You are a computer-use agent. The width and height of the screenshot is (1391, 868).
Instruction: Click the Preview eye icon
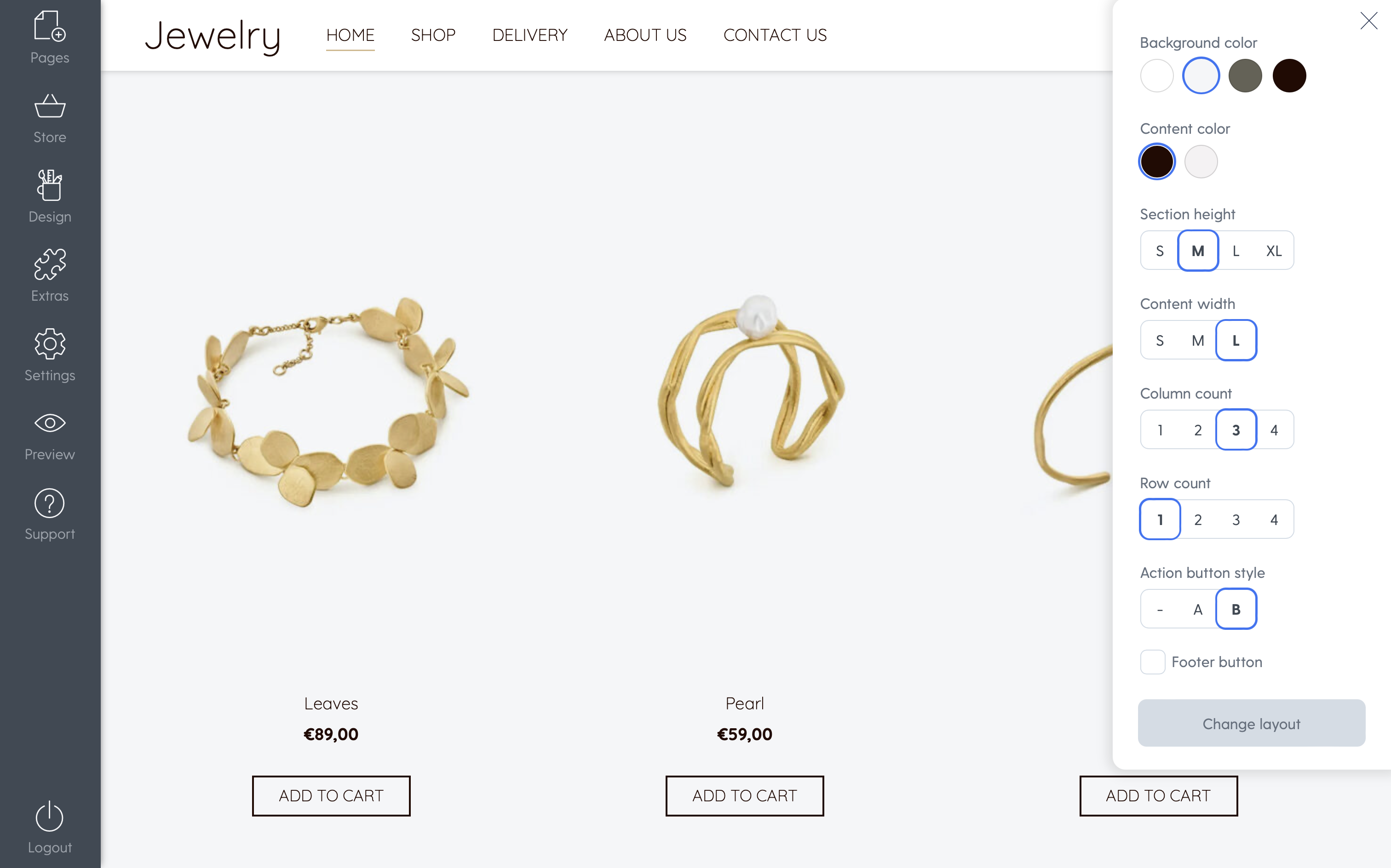[49, 423]
